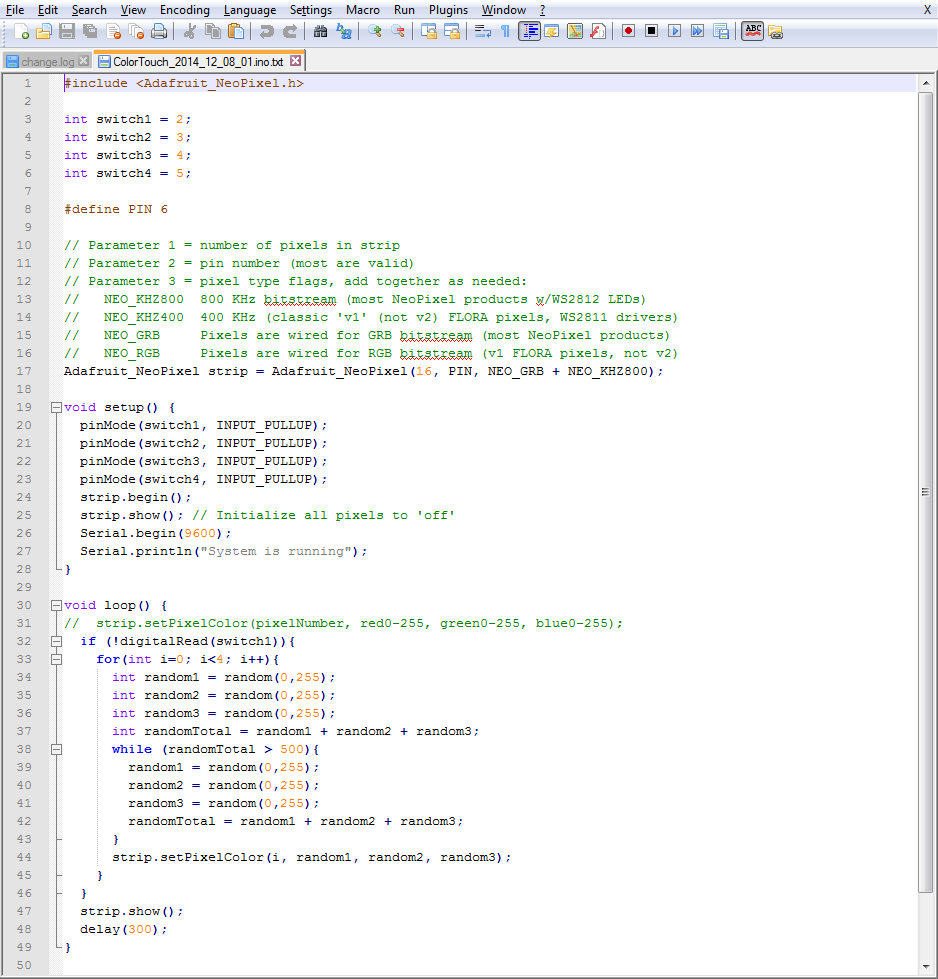Toggle show all characters pilcrow icon
Viewport: 938px width, 979px height.
click(505, 31)
